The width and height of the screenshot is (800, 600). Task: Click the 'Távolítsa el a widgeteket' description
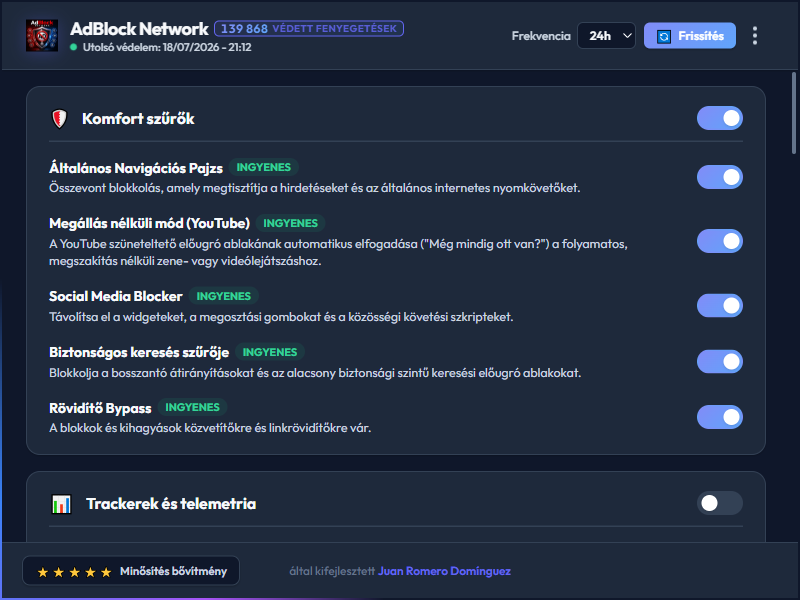pos(281,317)
